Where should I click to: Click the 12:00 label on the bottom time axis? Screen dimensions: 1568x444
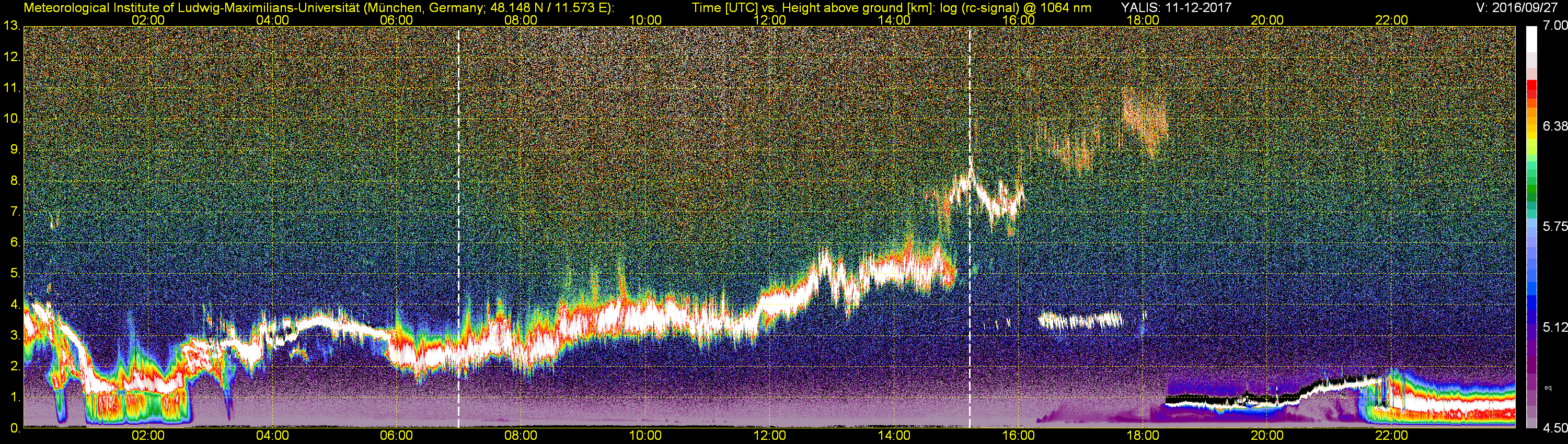pos(769,436)
